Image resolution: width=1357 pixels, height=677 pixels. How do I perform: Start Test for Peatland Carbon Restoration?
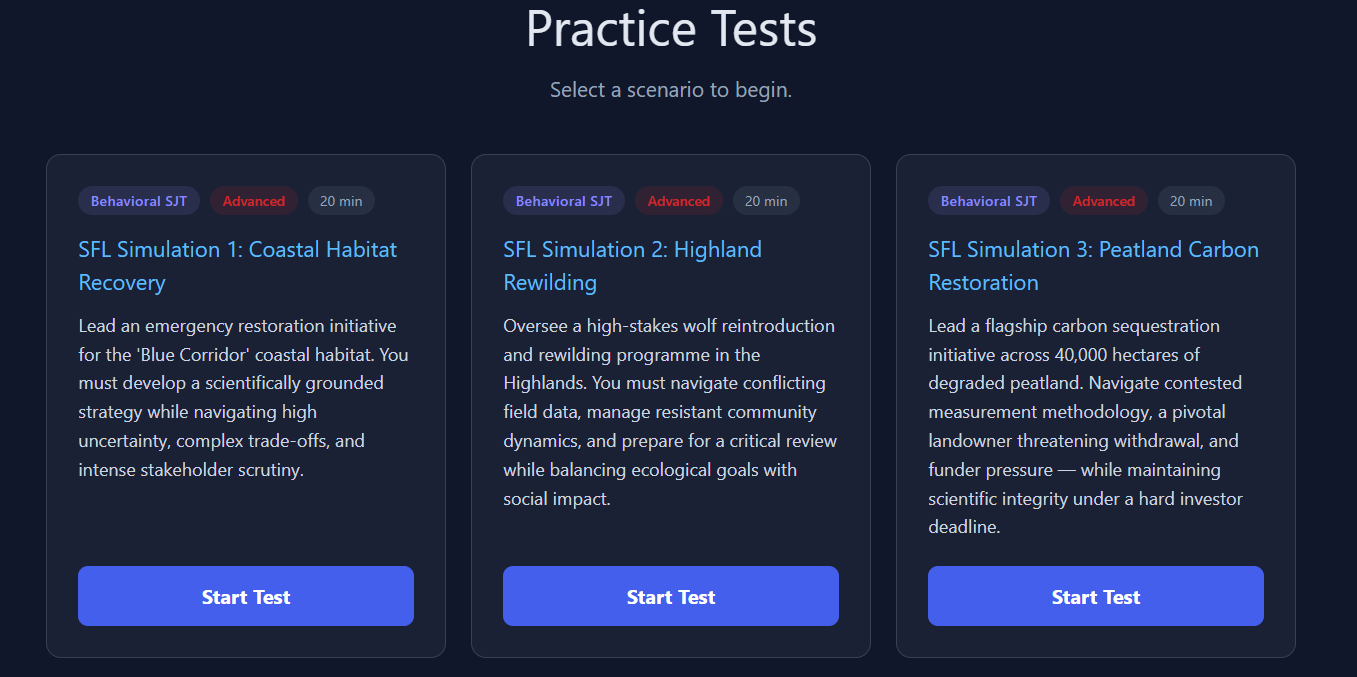click(x=1095, y=596)
